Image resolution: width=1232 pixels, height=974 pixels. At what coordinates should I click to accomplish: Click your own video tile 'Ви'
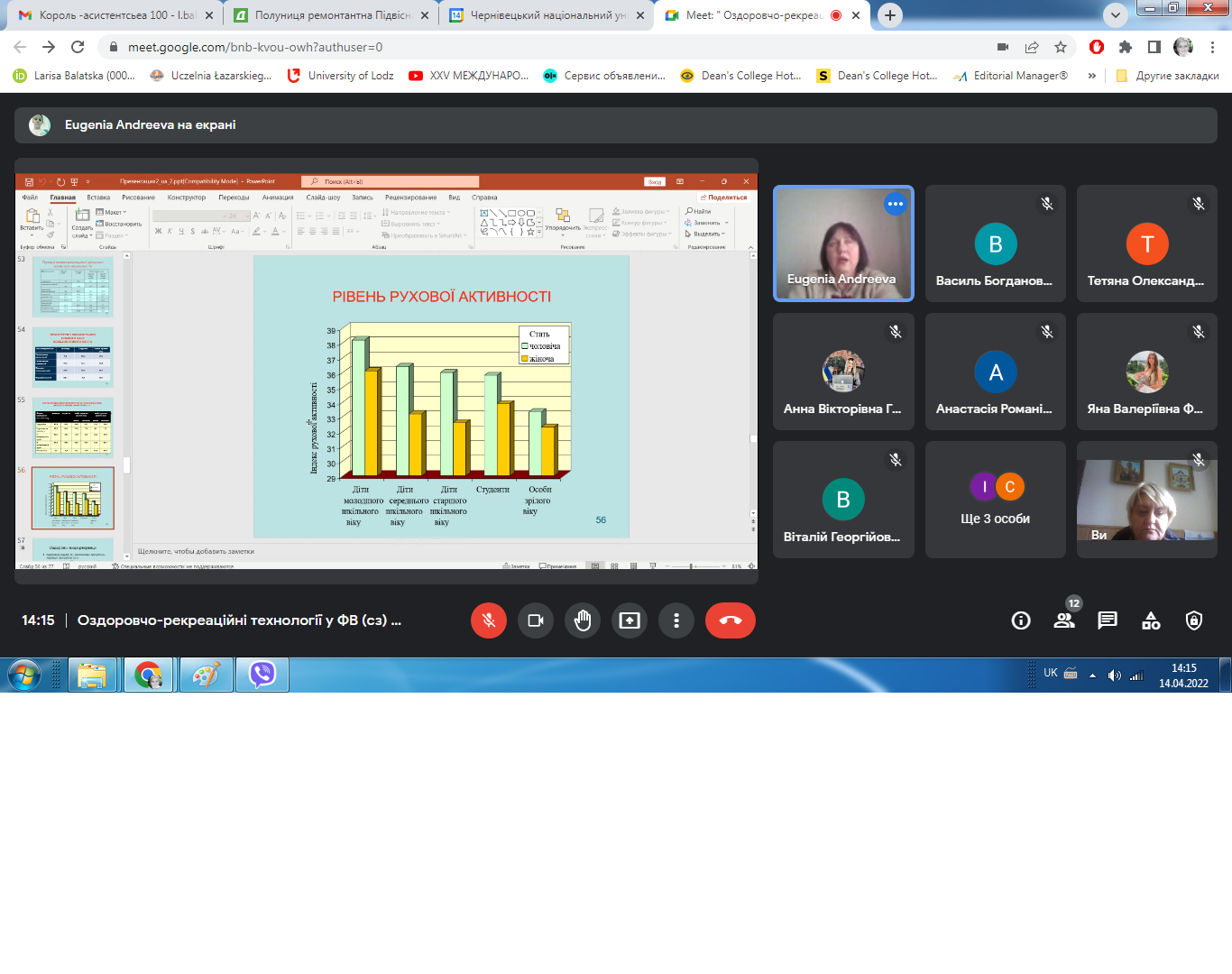tap(1147, 500)
